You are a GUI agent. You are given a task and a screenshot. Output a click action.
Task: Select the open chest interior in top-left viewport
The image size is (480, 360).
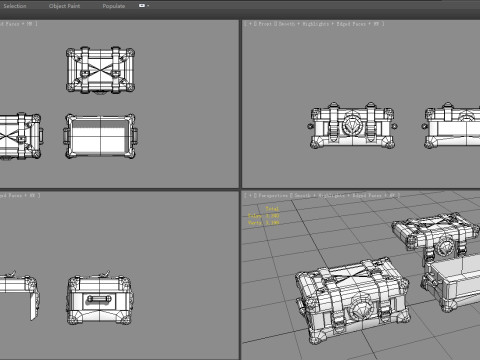pos(100,136)
